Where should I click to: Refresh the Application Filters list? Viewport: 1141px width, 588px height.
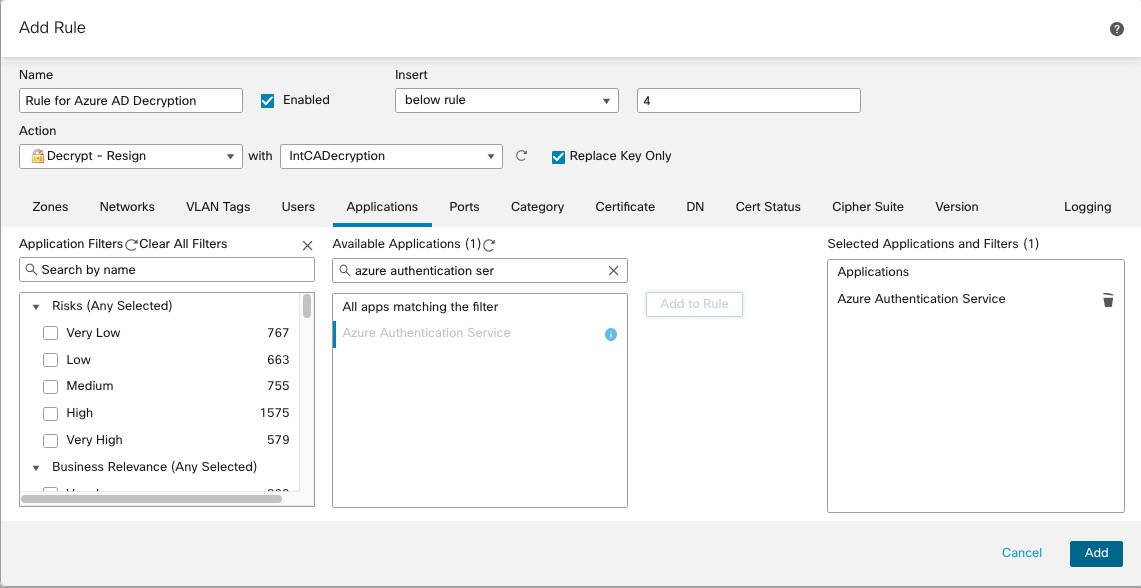pyautogui.click(x=131, y=244)
